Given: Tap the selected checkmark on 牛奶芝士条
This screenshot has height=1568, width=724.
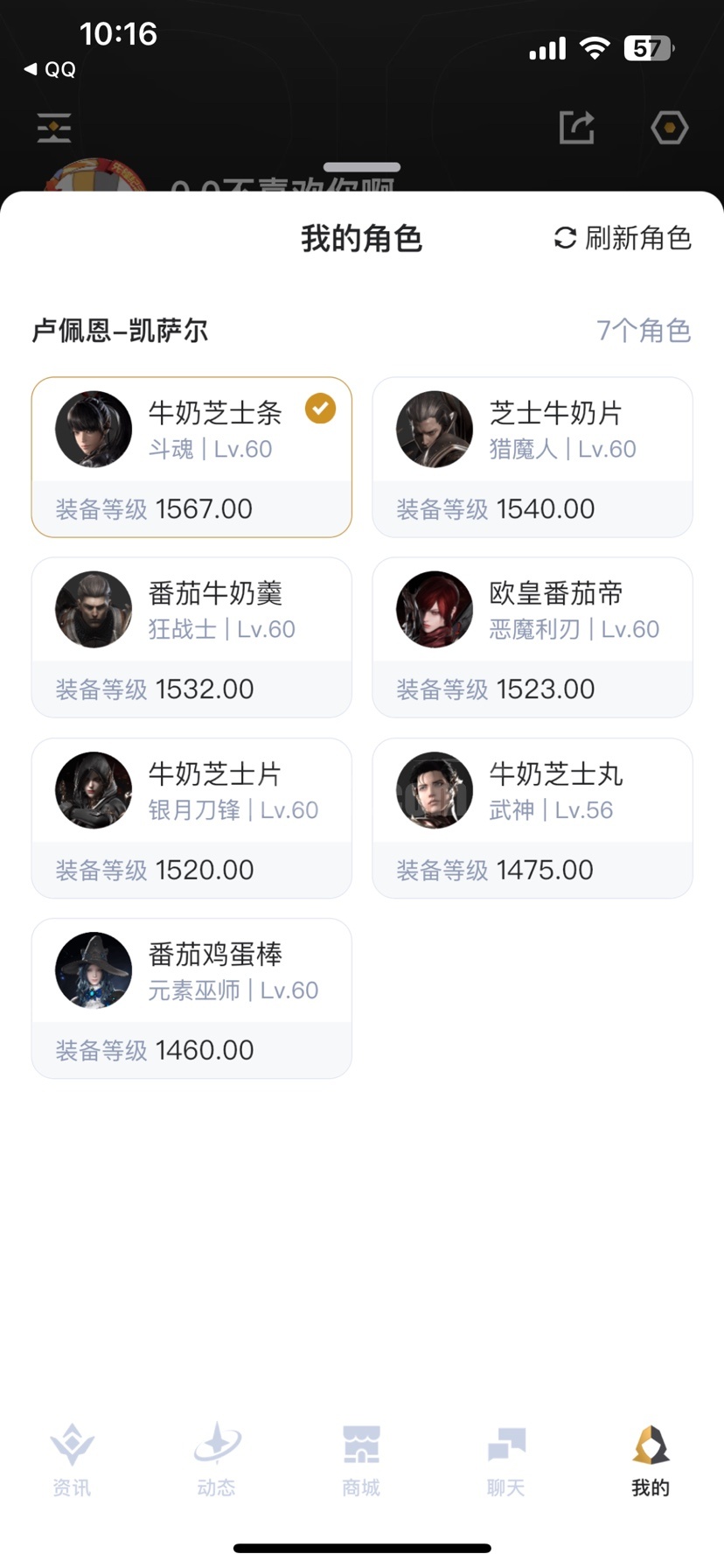Looking at the screenshot, I should tap(320, 409).
